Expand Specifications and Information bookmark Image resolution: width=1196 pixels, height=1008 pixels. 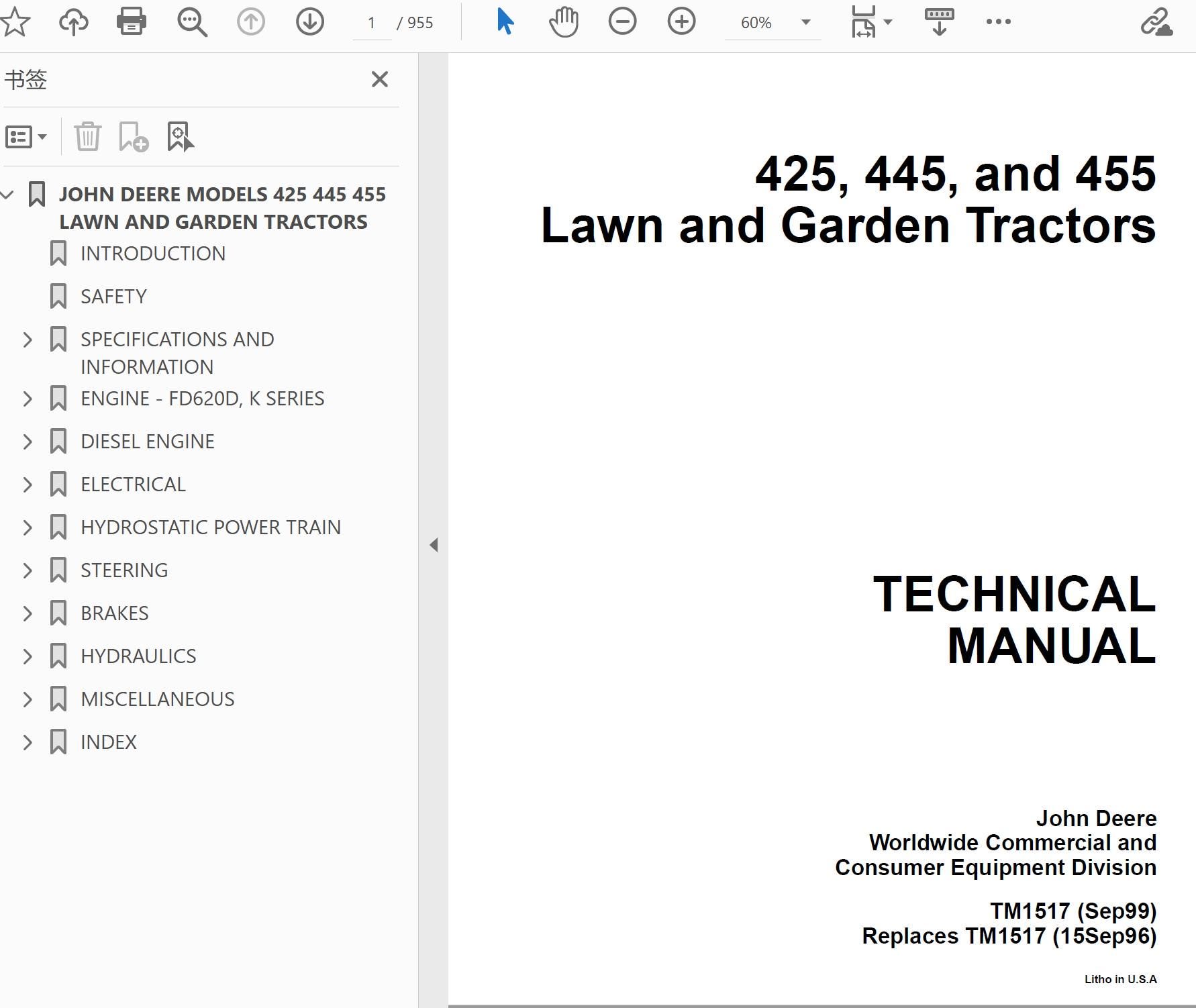pyautogui.click(x=28, y=340)
